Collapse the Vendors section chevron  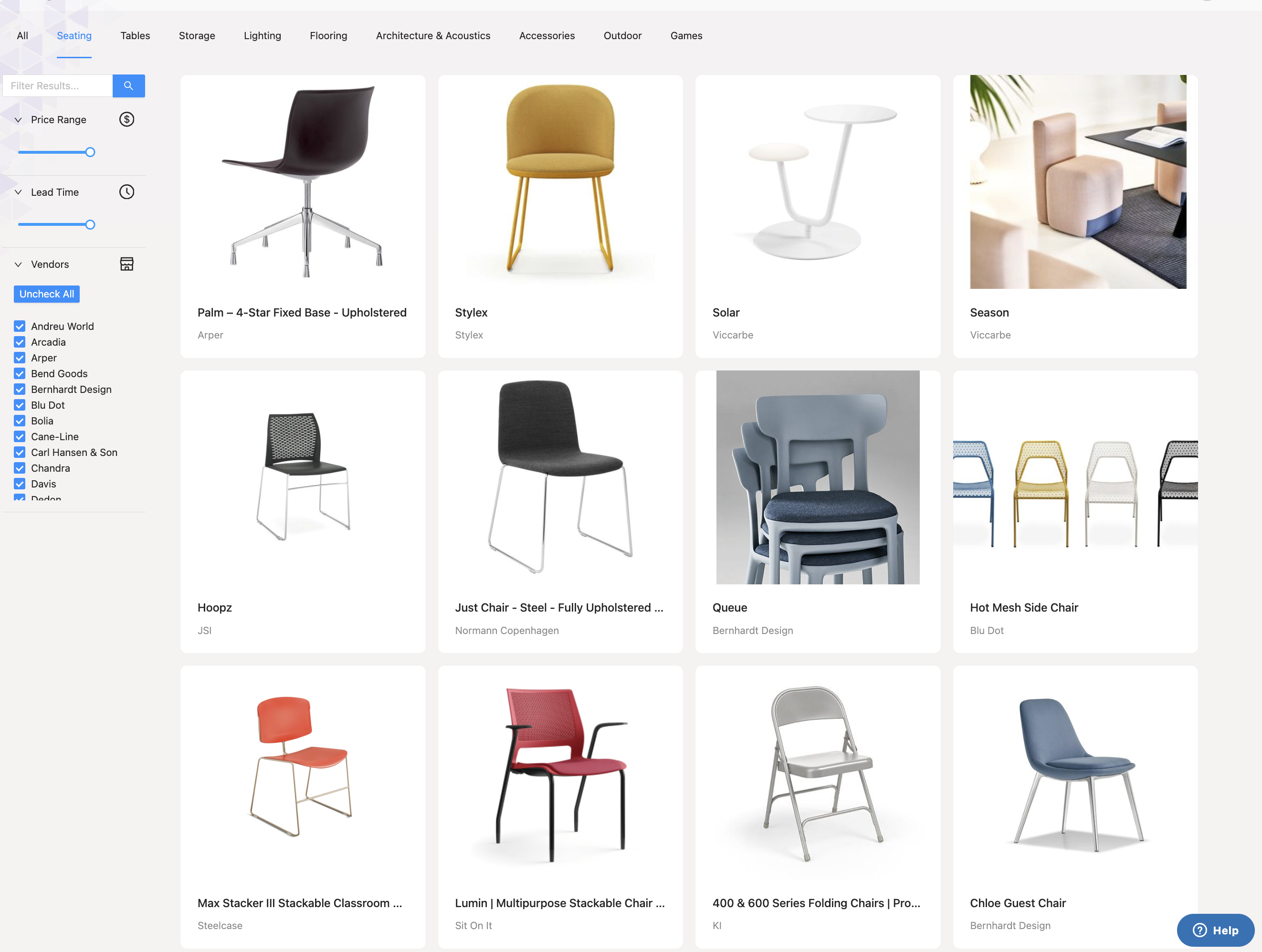click(x=18, y=264)
